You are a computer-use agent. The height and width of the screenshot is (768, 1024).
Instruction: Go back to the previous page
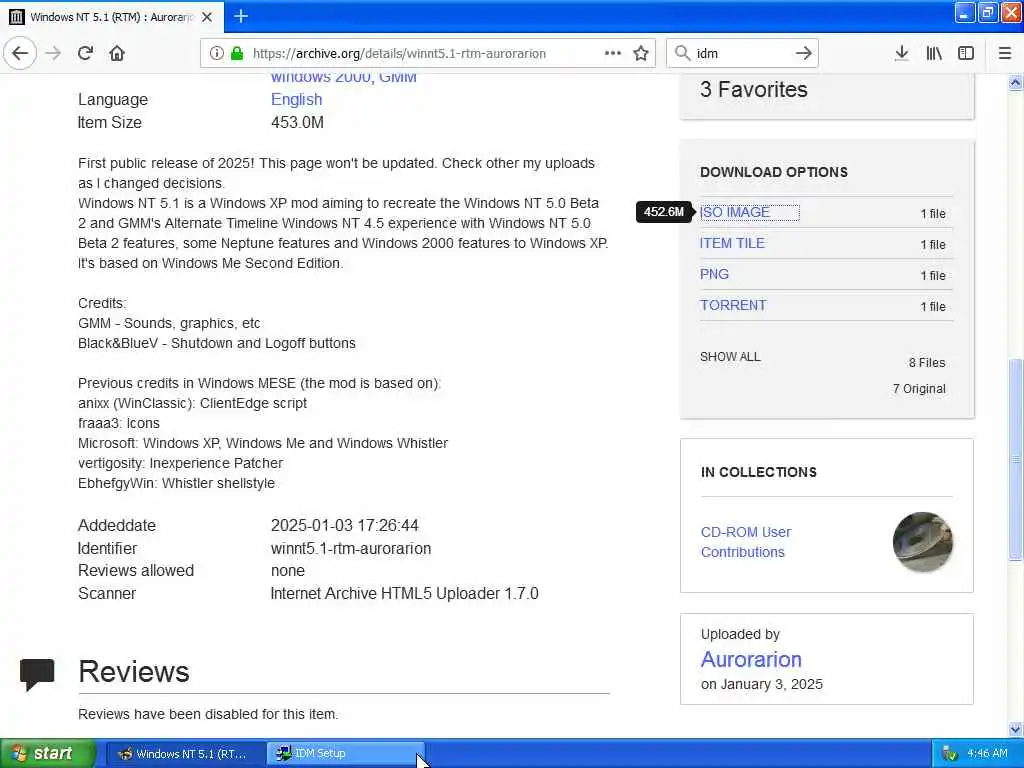coord(20,53)
